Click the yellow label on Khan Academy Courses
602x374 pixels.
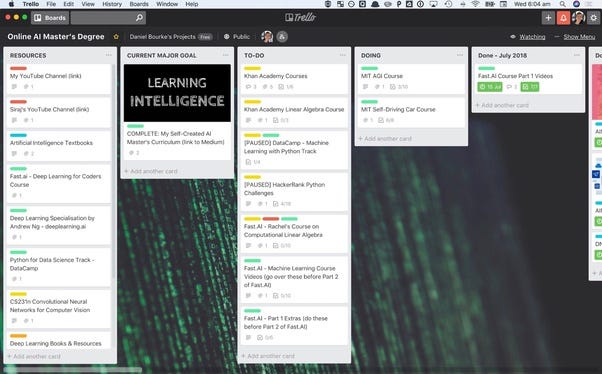(252, 68)
